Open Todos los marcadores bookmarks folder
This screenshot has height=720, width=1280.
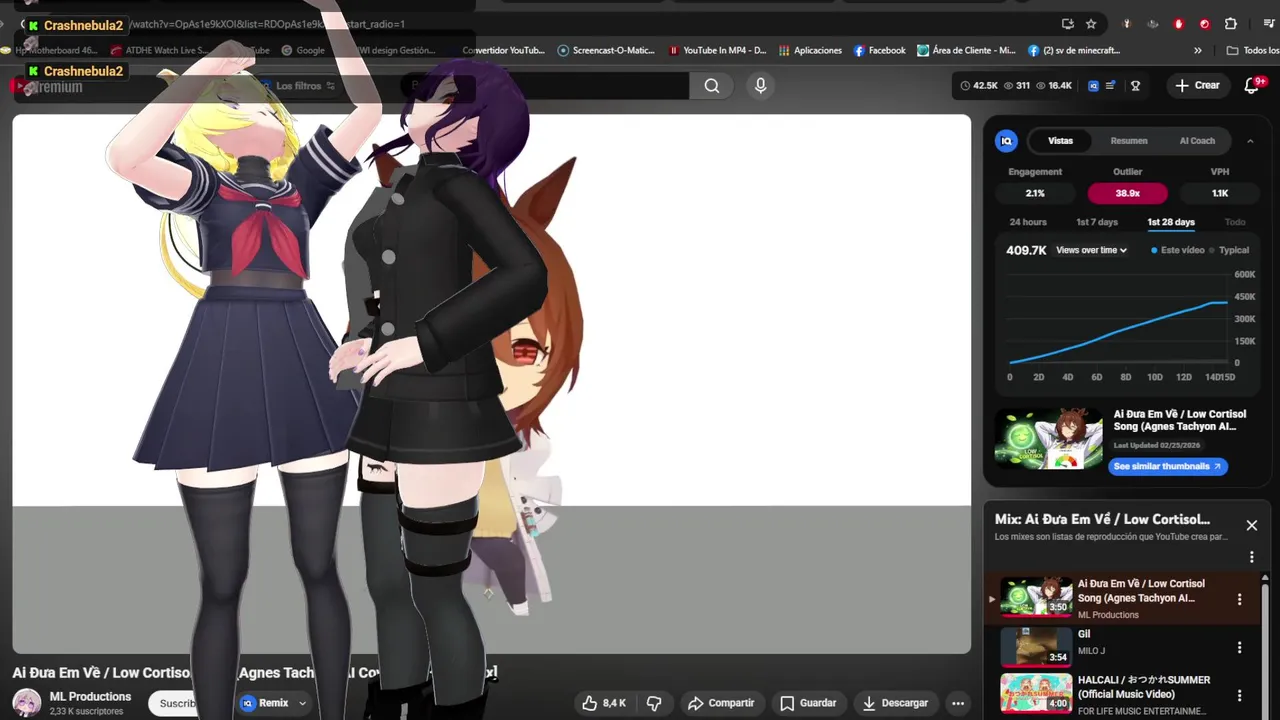[1252, 50]
